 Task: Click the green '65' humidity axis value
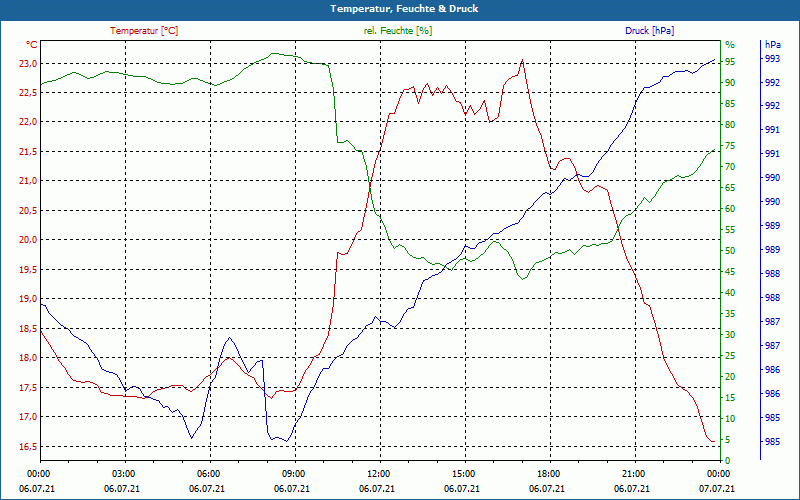(730, 188)
